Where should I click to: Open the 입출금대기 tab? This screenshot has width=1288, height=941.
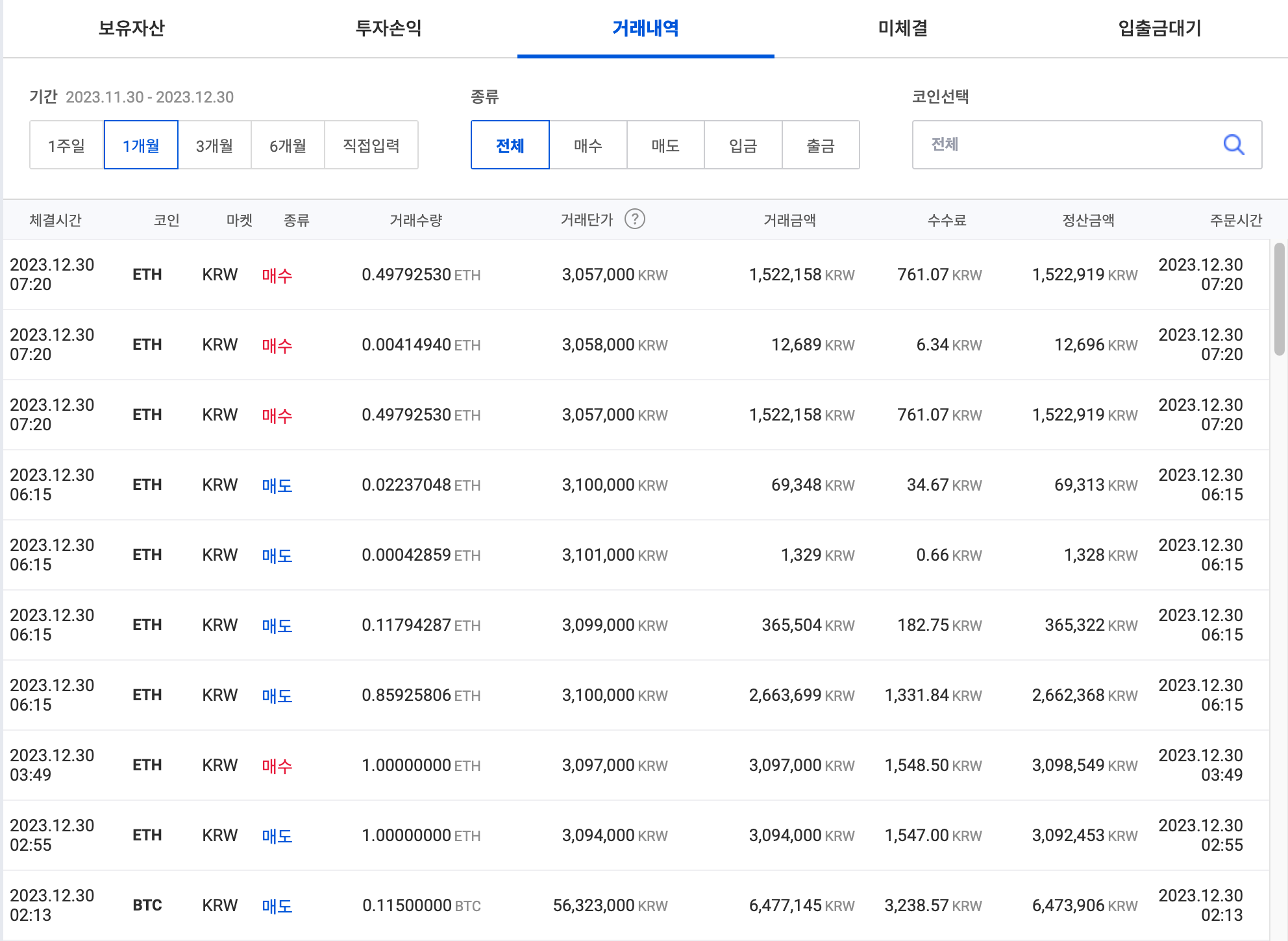1159,29
